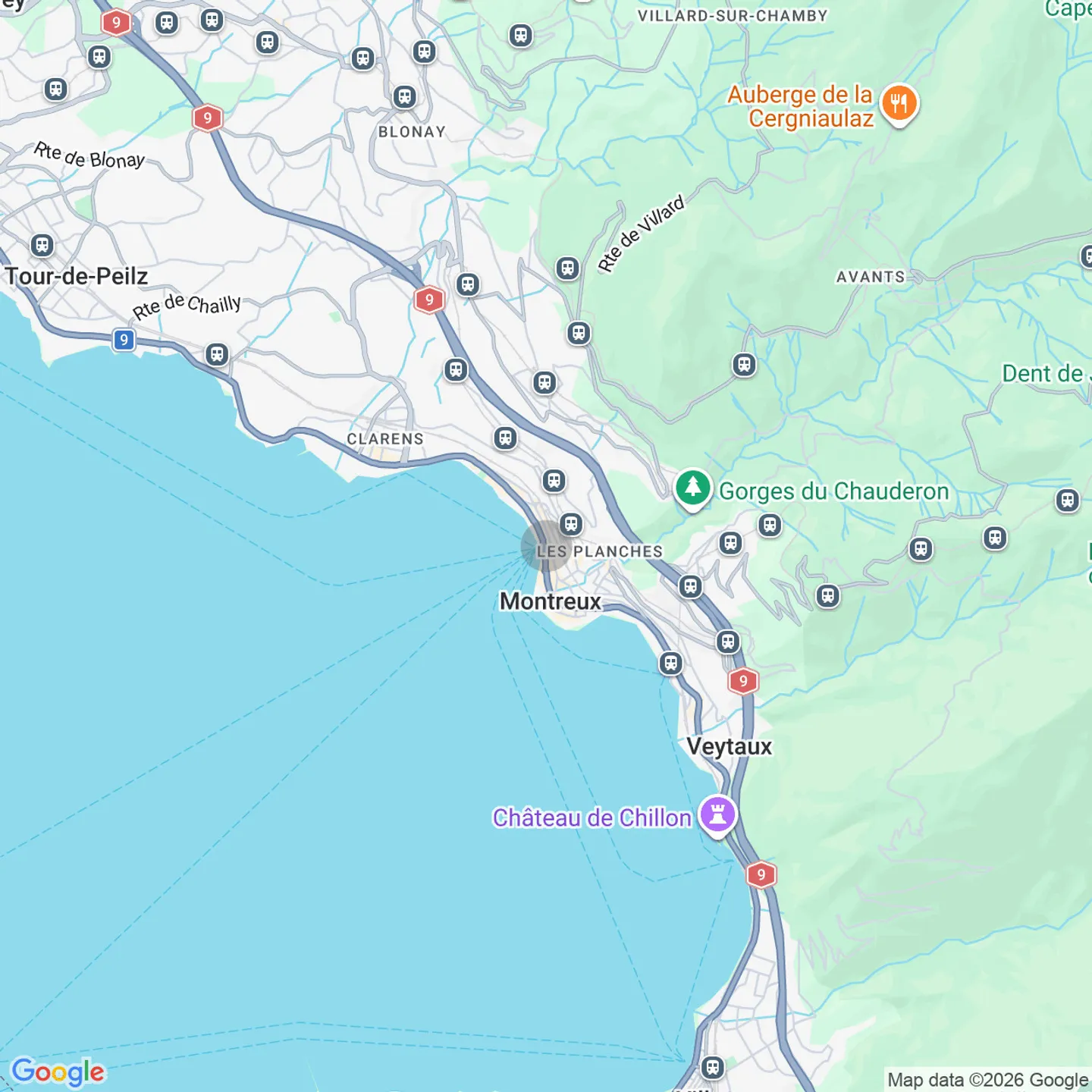Click the gray location circle at Les Planches

545,546
